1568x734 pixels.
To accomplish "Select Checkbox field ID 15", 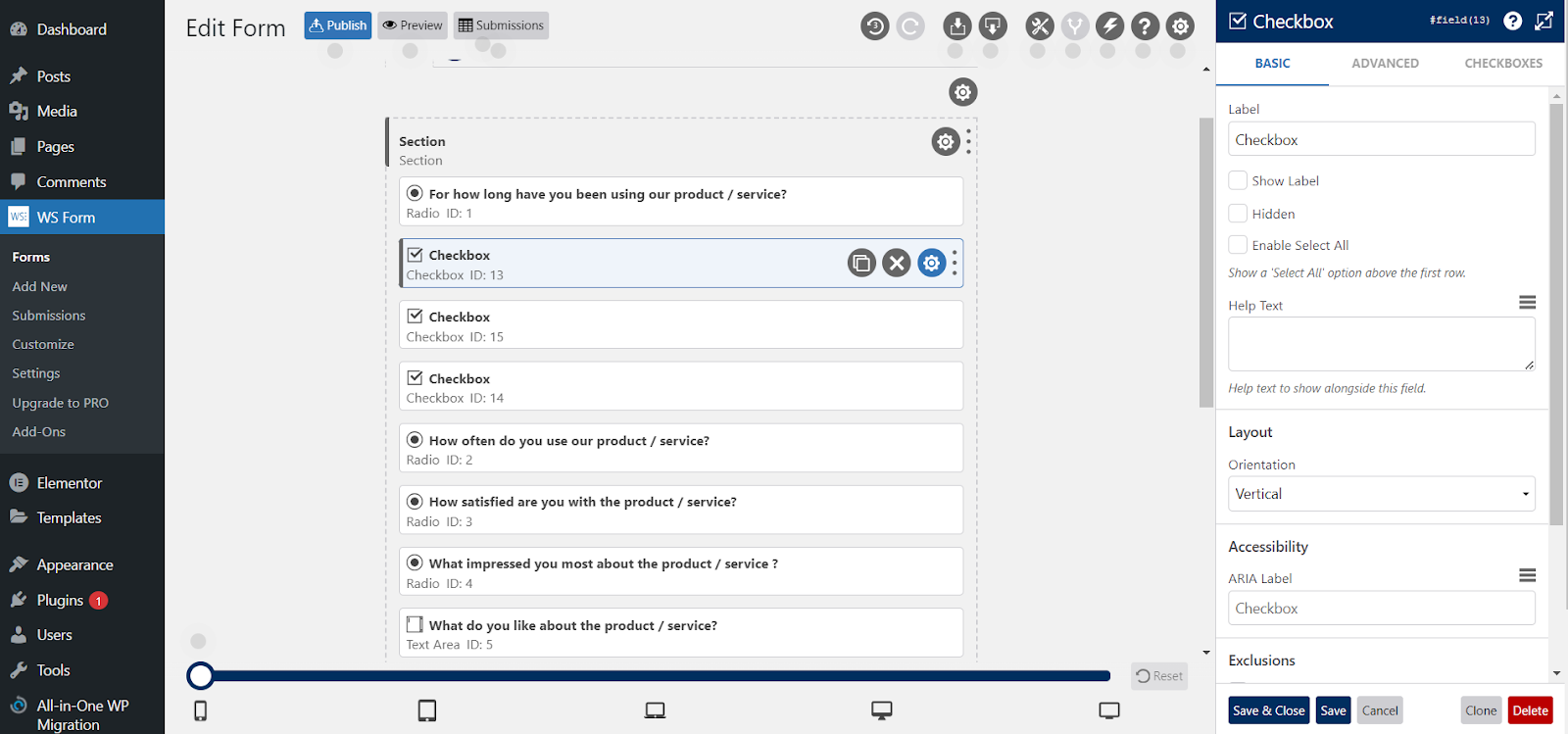I will pyautogui.click(x=681, y=324).
